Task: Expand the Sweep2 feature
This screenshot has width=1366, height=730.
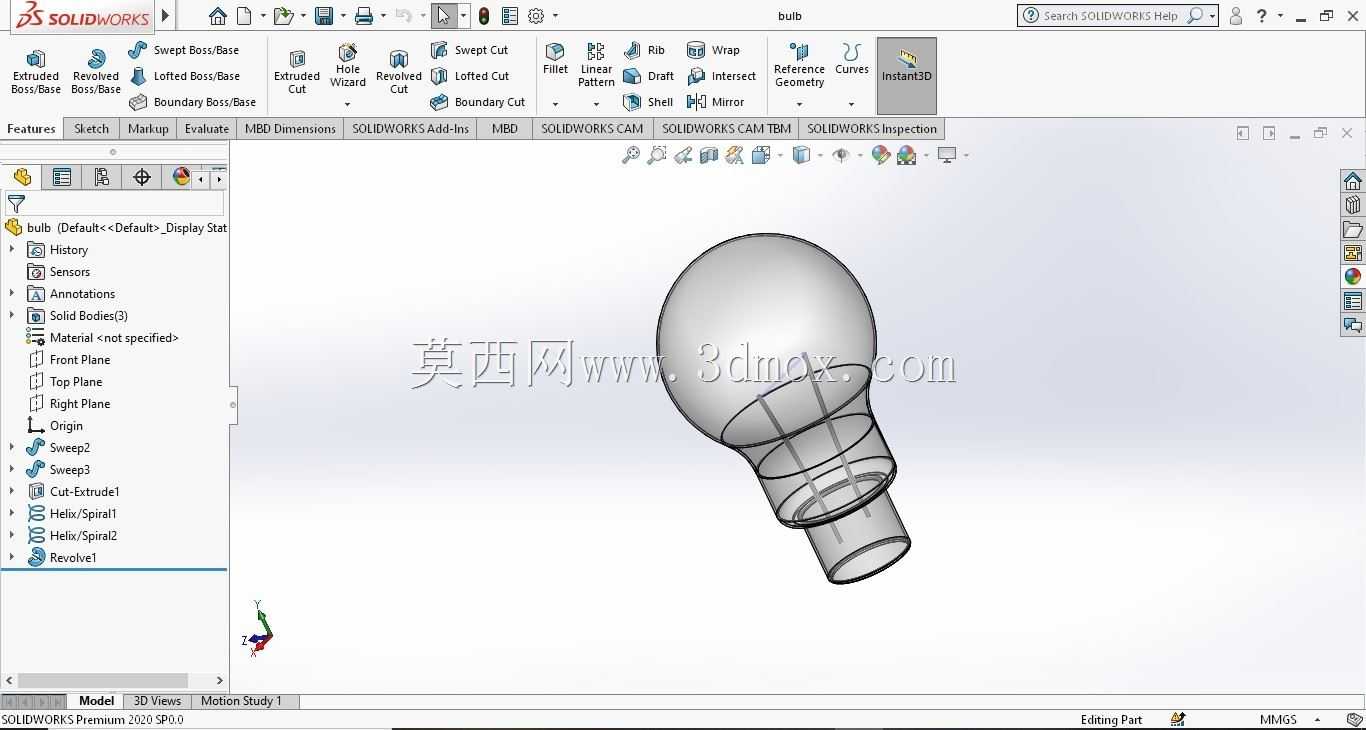Action: tap(12, 448)
